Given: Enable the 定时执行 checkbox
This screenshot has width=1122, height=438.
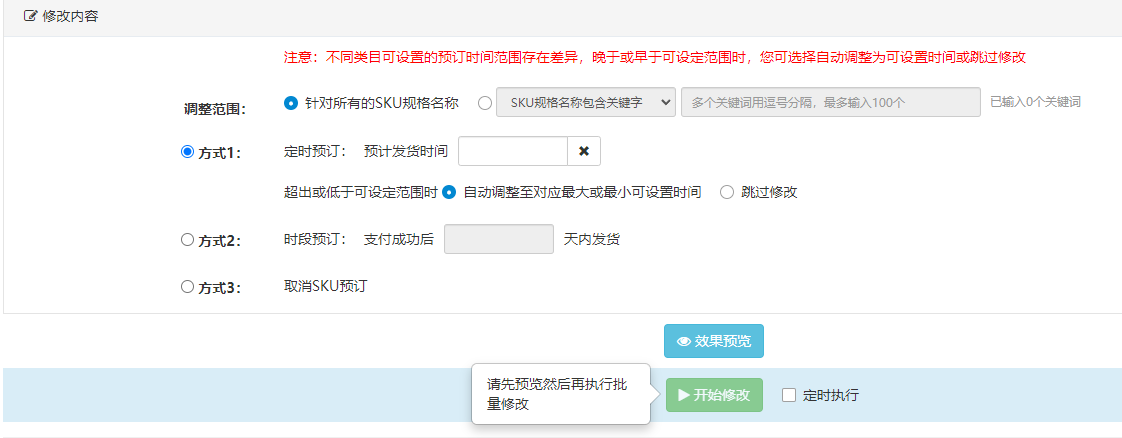Looking at the screenshot, I should point(789,395).
